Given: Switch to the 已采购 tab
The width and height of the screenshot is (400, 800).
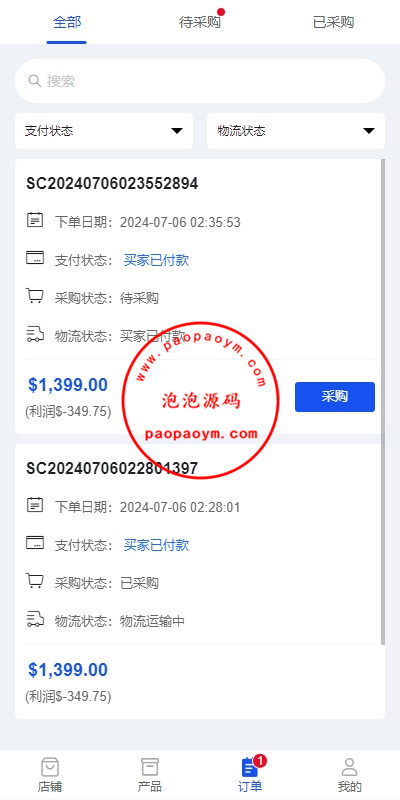Looking at the screenshot, I should tap(333, 22).
